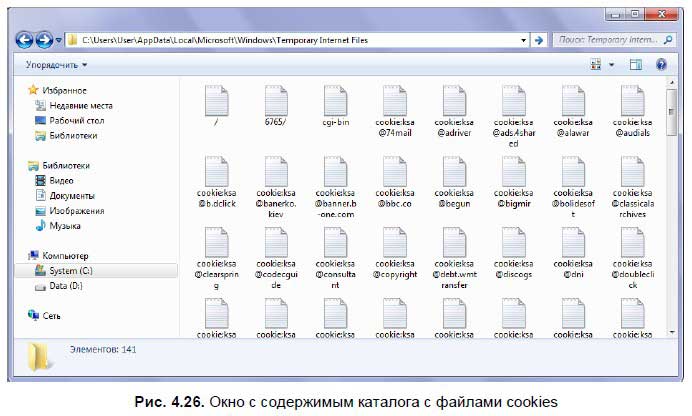Image resolution: width=692 pixels, height=416 pixels.
Task: Toggle the preview pane icon
Action: pos(635,65)
